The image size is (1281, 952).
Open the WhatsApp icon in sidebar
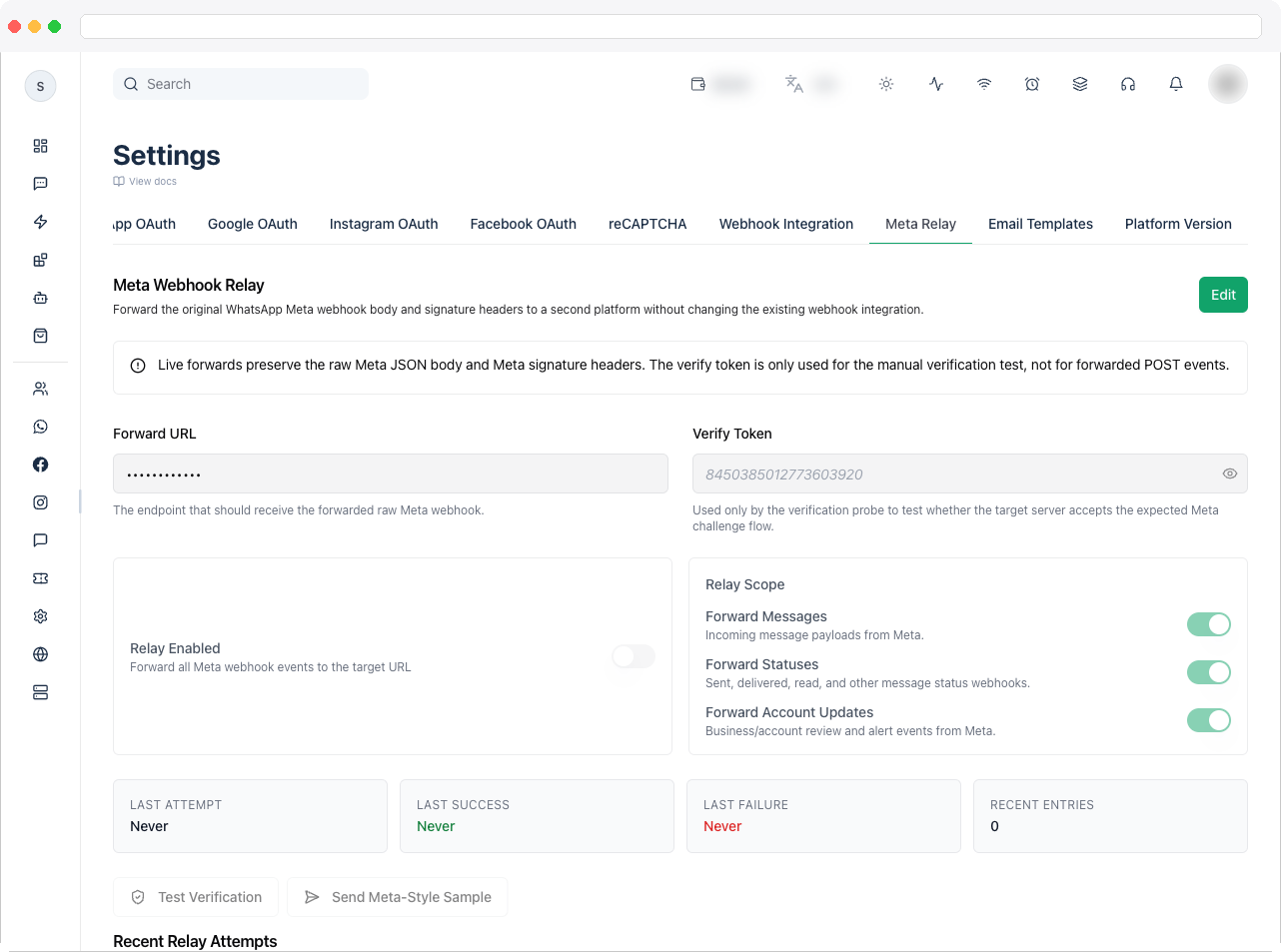[x=40, y=427]
